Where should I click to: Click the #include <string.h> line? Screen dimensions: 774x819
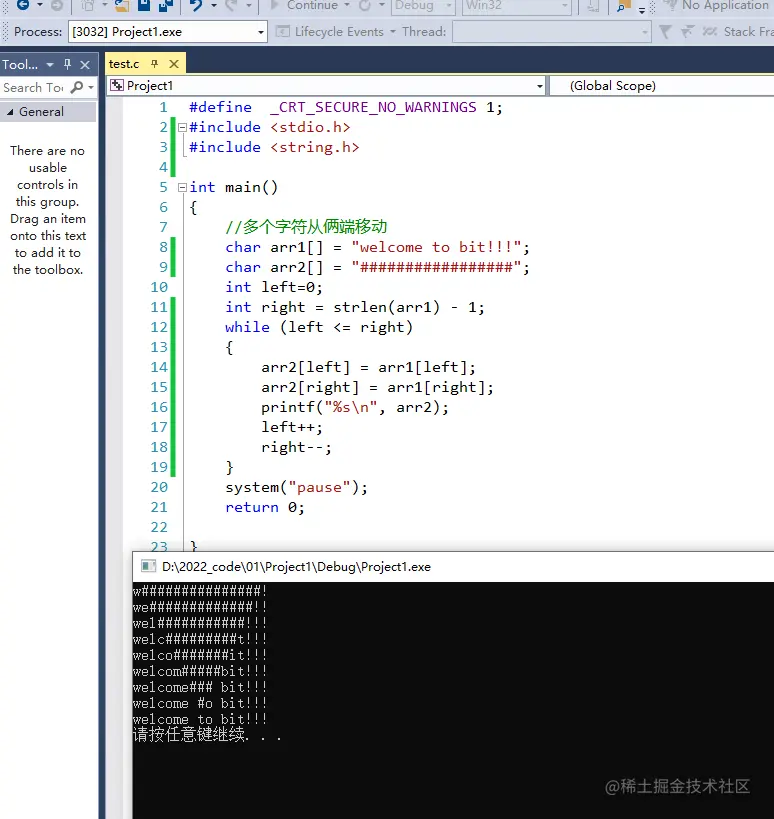pyautogui.click(x=274, y=147)
